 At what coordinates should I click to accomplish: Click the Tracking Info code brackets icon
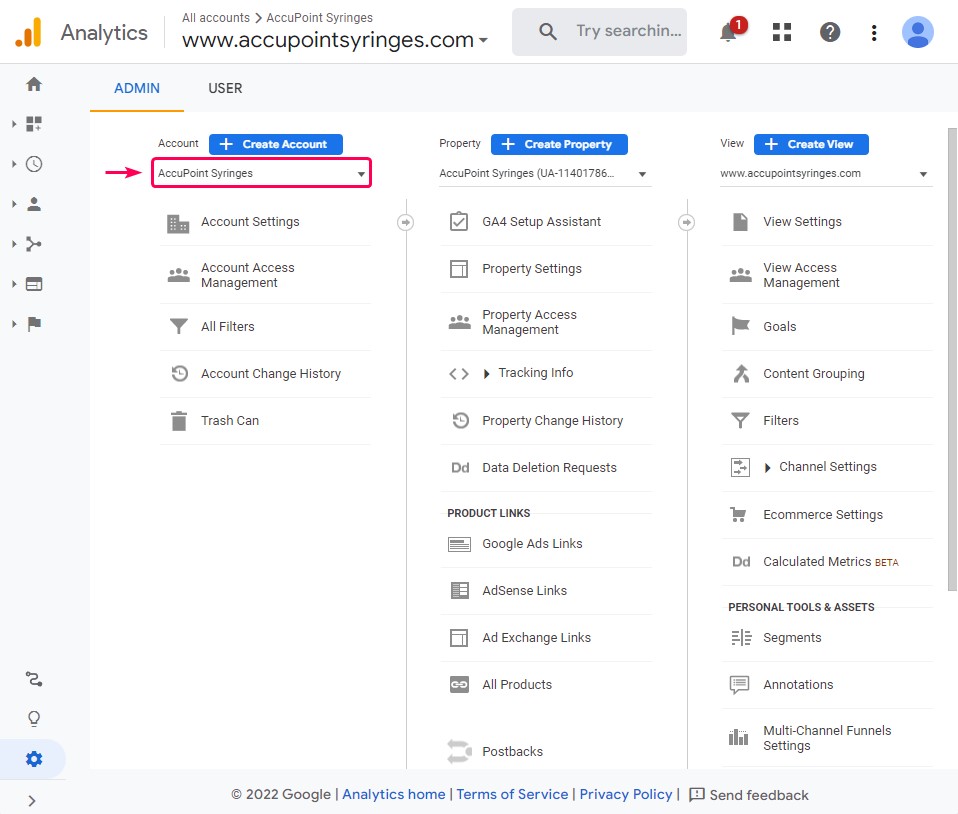tap(459, 373)
